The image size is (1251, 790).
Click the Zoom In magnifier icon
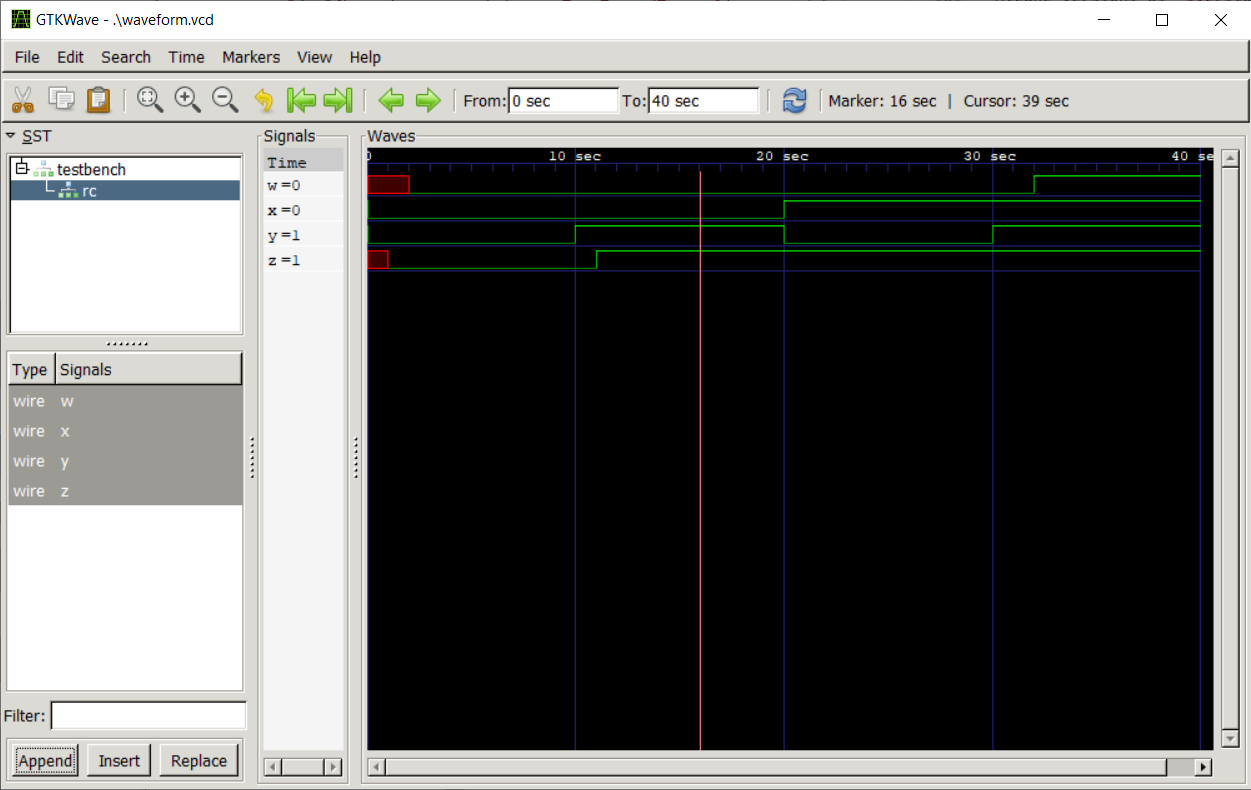point(188,99)
